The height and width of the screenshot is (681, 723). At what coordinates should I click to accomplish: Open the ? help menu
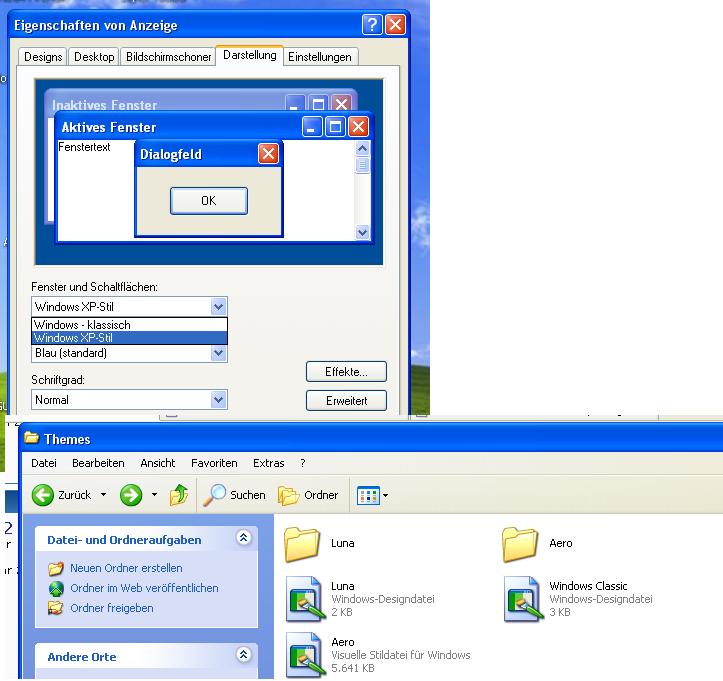(302, 463)
